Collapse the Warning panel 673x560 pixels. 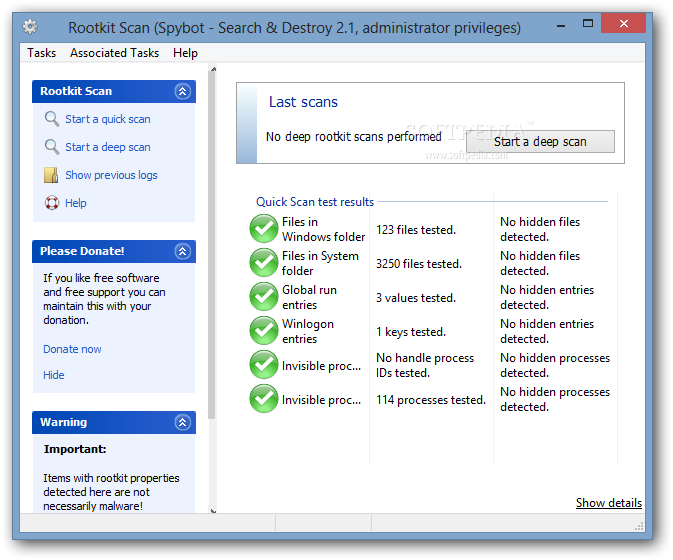pyautogui.click(x=182, y=422)
